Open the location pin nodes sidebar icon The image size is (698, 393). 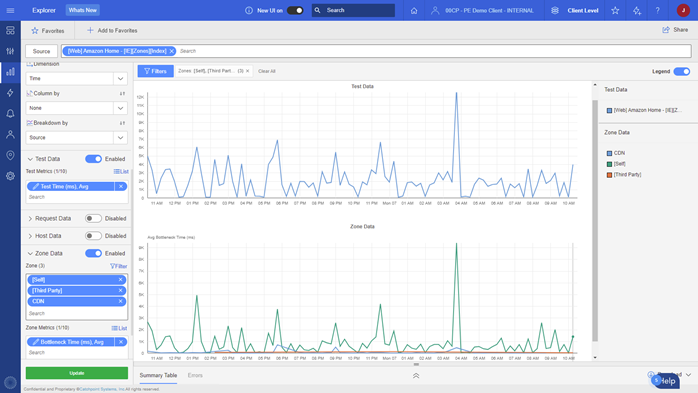click(10, 155)
